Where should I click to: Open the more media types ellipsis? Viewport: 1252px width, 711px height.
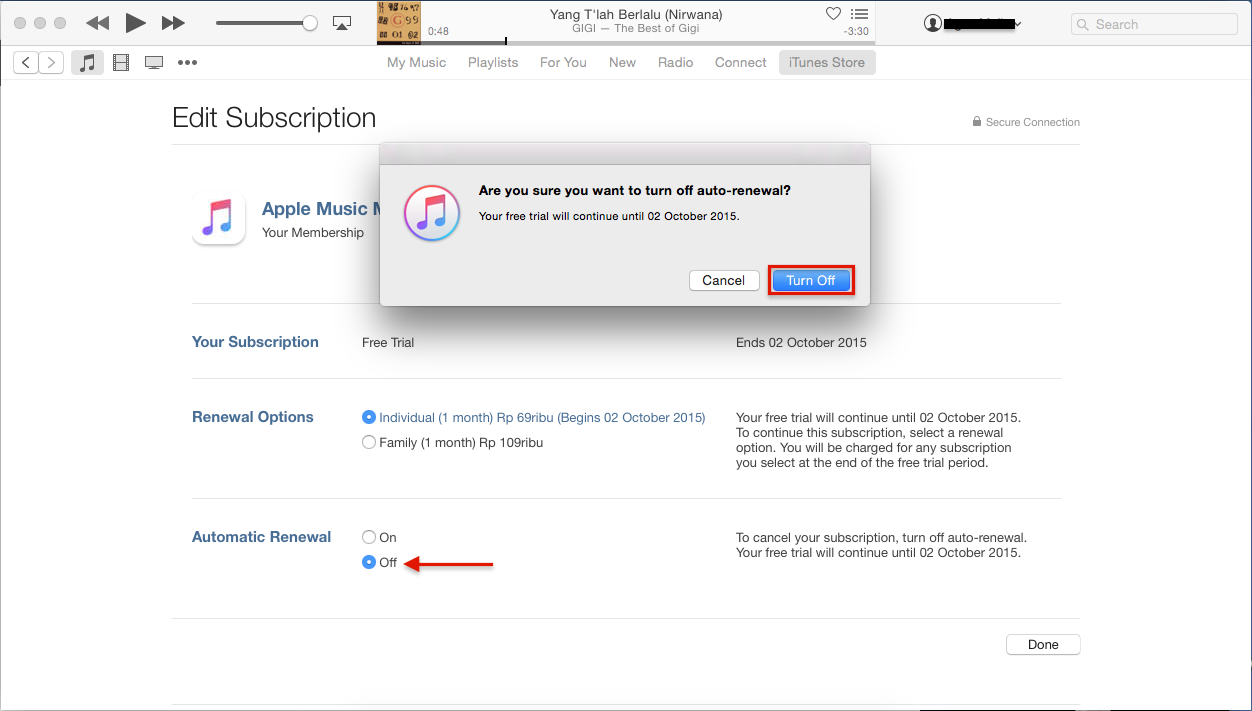[x=187, y=63]
